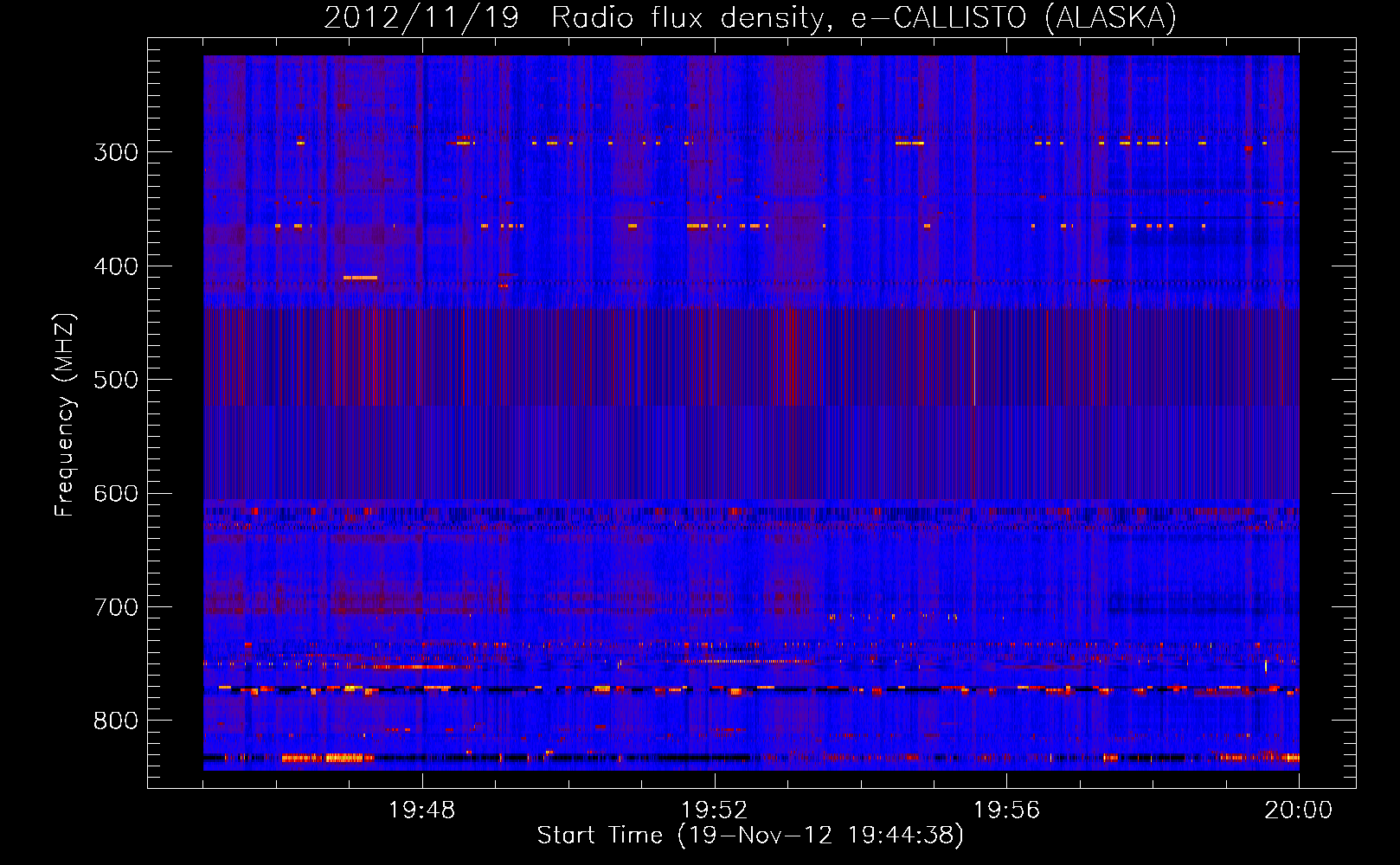
Task: Click the 19:48 time tick label
Action: tap(422, 811)
